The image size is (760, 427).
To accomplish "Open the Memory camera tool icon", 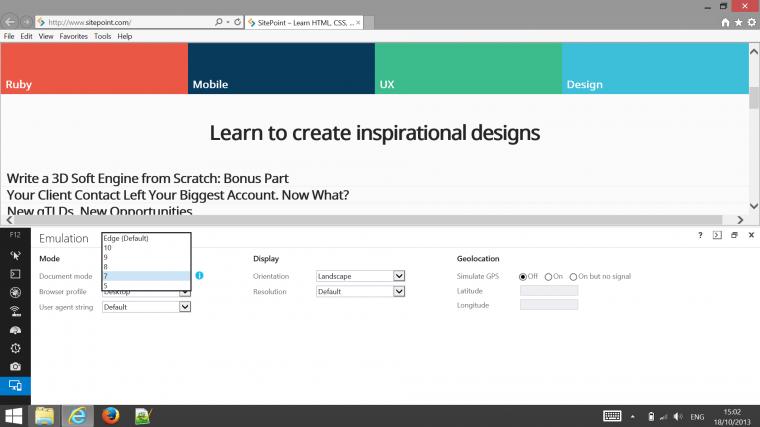I will (15, 367).
